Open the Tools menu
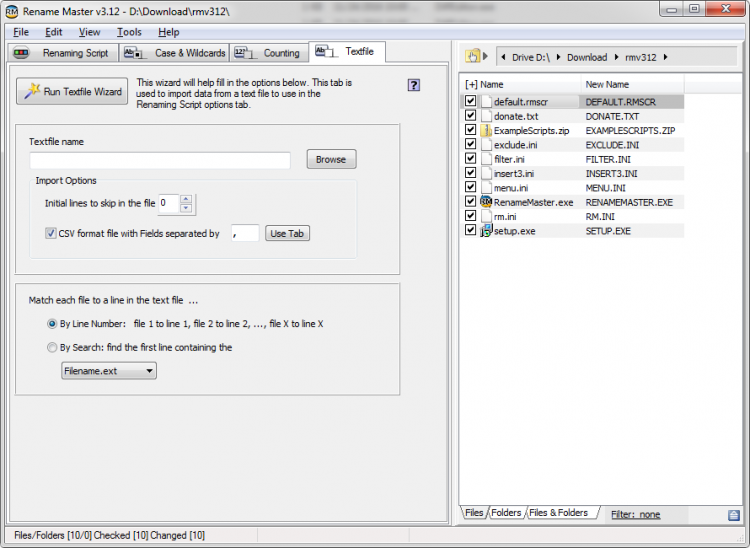Screen dimensions: 750x548 coord(129,32)
